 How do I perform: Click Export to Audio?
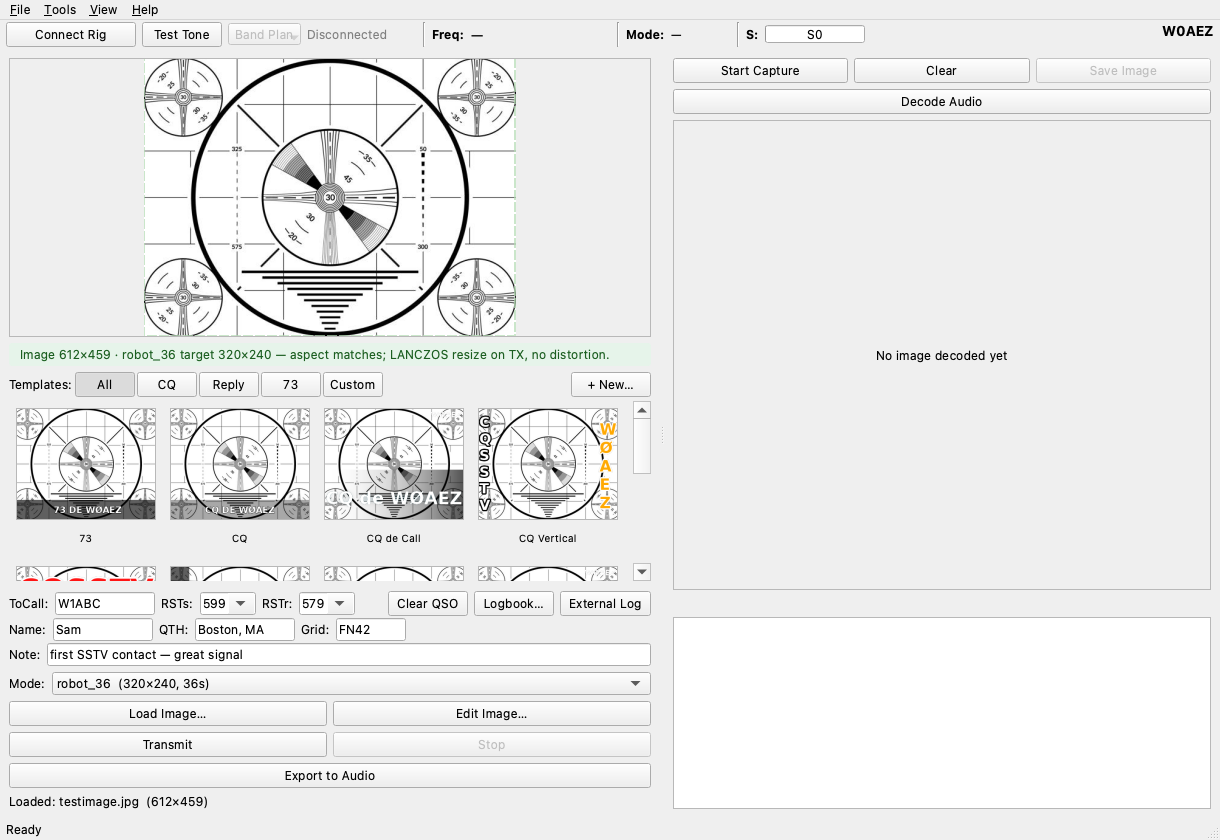(x=330, y=776)
